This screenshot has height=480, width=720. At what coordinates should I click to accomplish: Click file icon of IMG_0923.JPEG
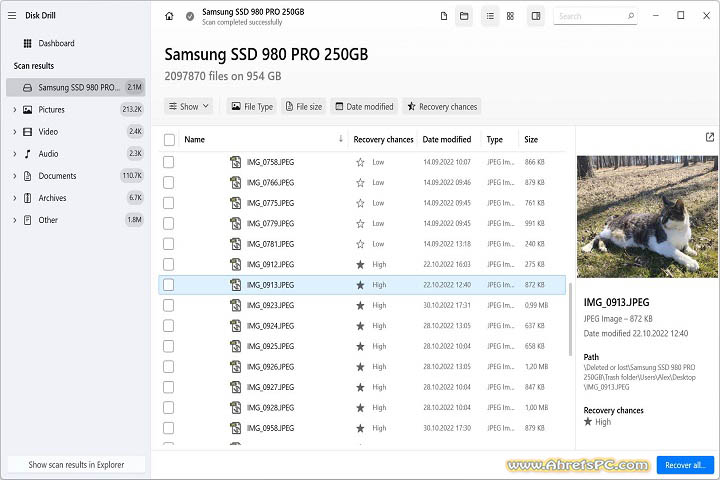click(x=236, y=305)
